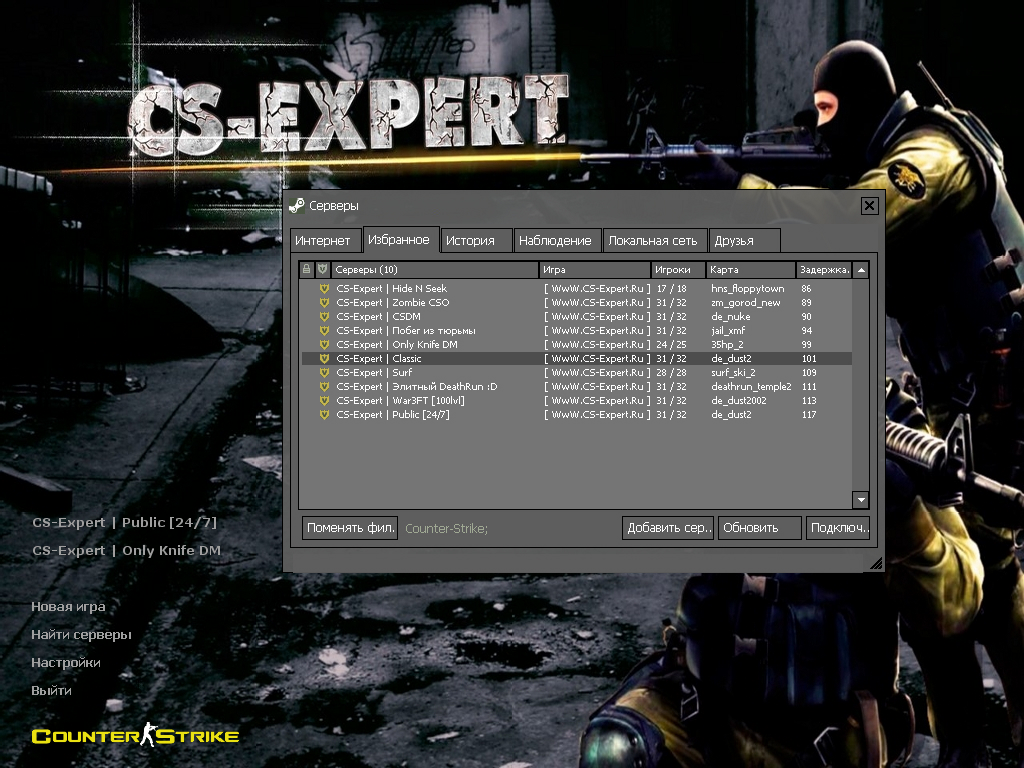
Task: Click map name de_nuke
Action: (731, 317)
